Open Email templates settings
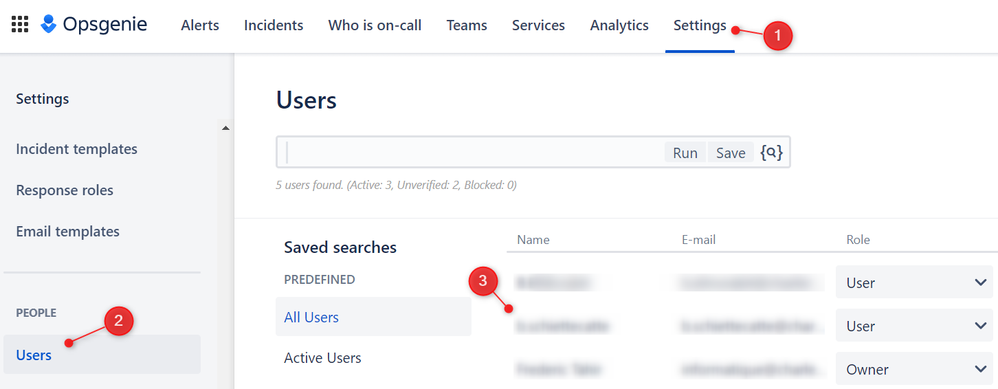 (x=67, y=232)
